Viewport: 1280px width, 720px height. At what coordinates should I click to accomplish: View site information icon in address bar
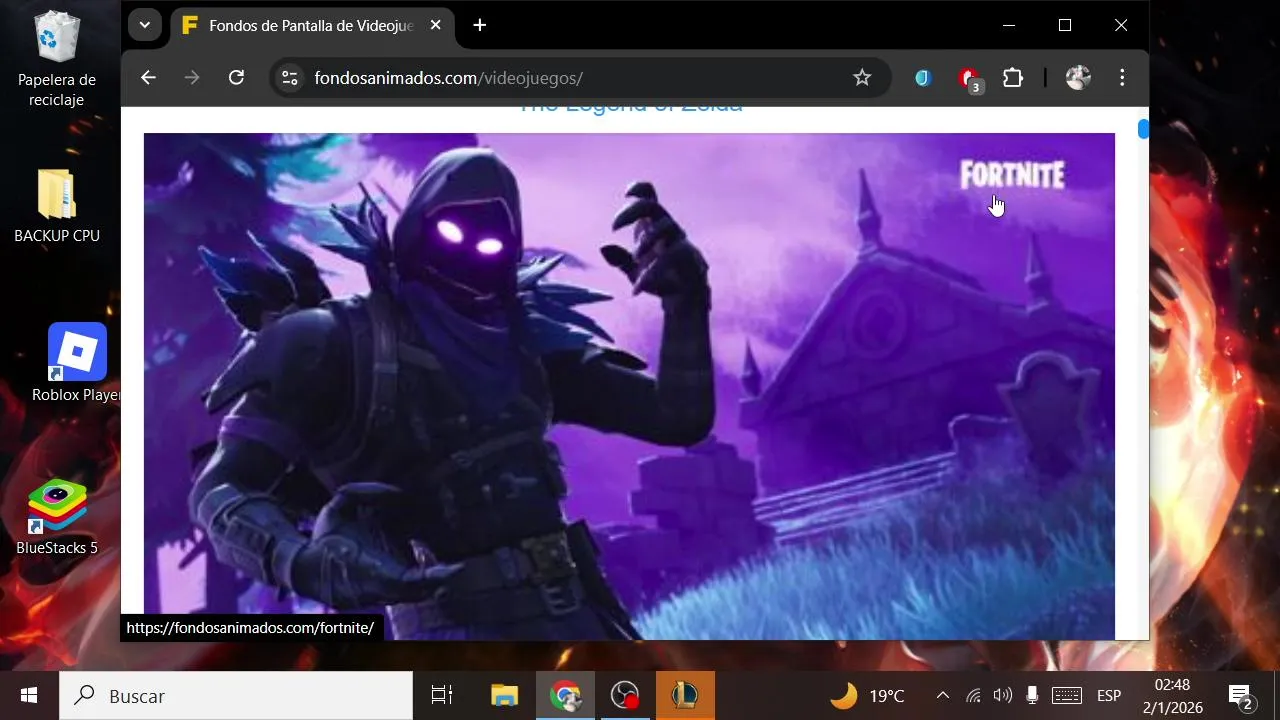[x=290, y=78]
